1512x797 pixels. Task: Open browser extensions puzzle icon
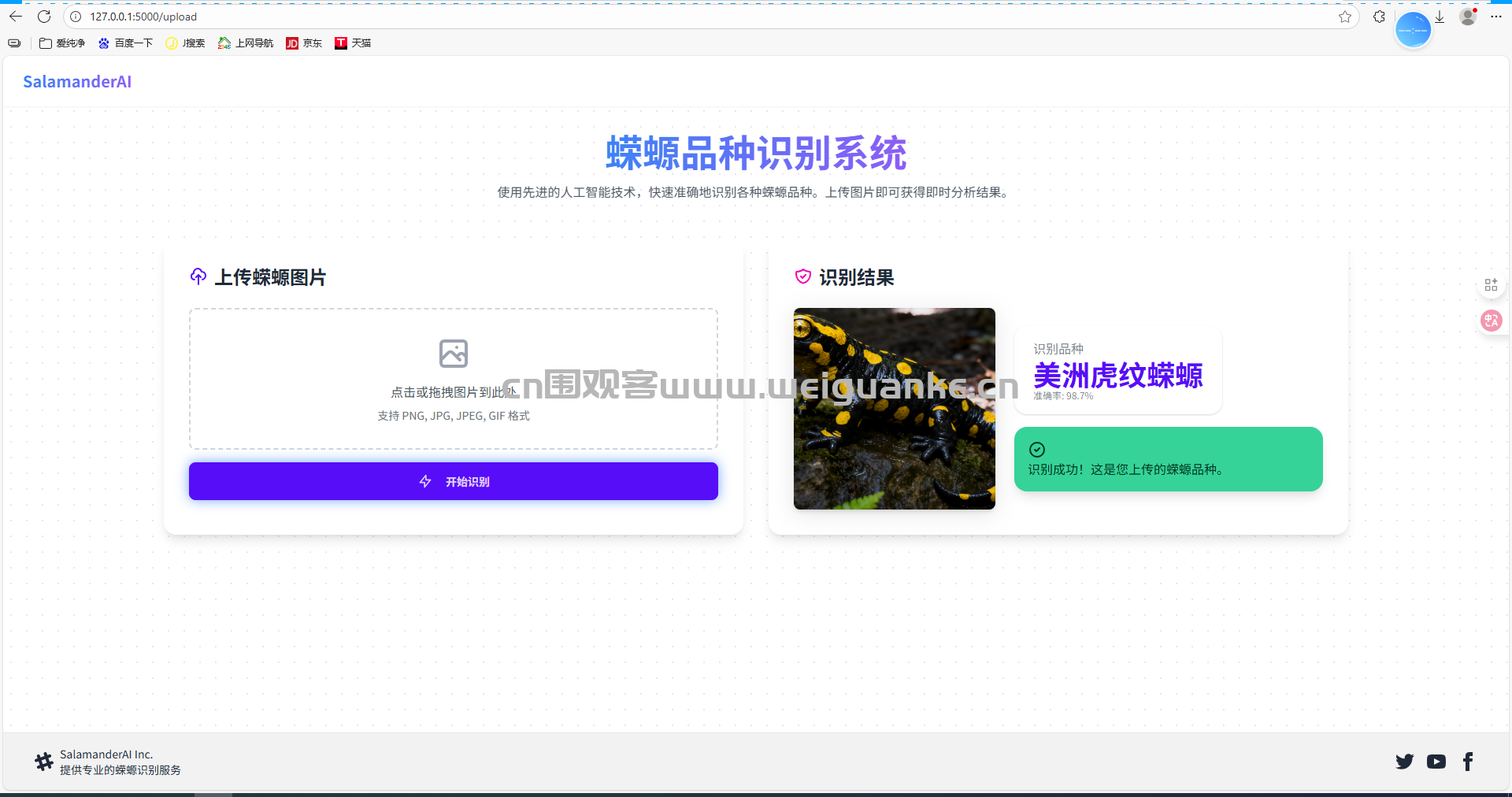1379,17
